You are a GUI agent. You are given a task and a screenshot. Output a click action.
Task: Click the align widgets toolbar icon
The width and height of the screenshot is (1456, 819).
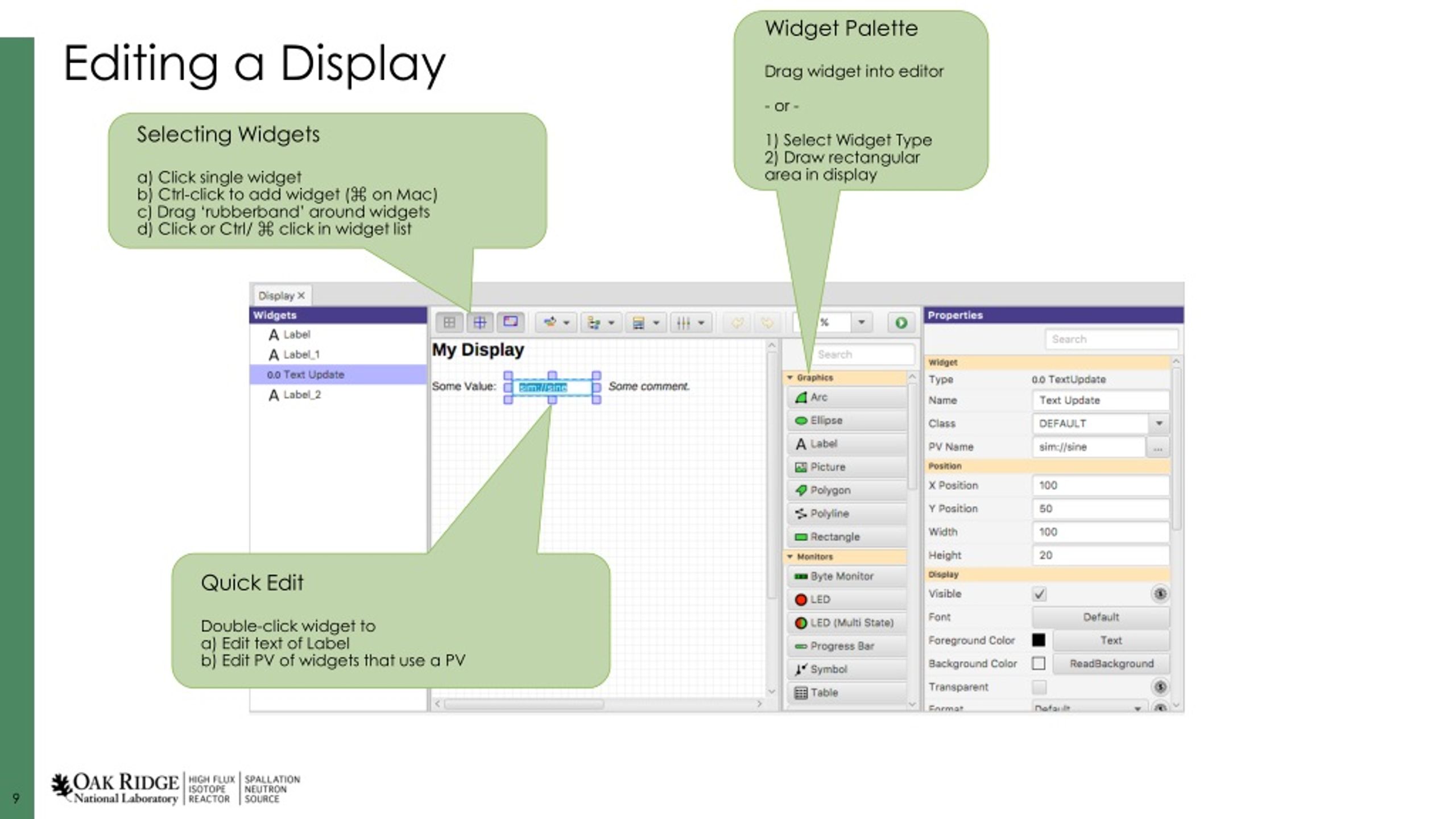click(x=601, y=323)
